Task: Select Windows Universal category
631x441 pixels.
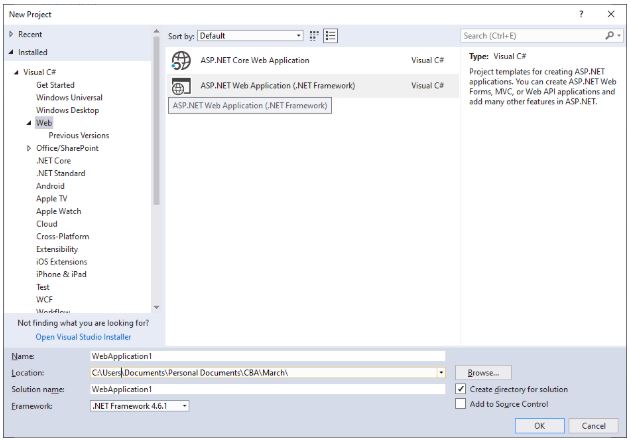Action: click(x=69, y=97)
